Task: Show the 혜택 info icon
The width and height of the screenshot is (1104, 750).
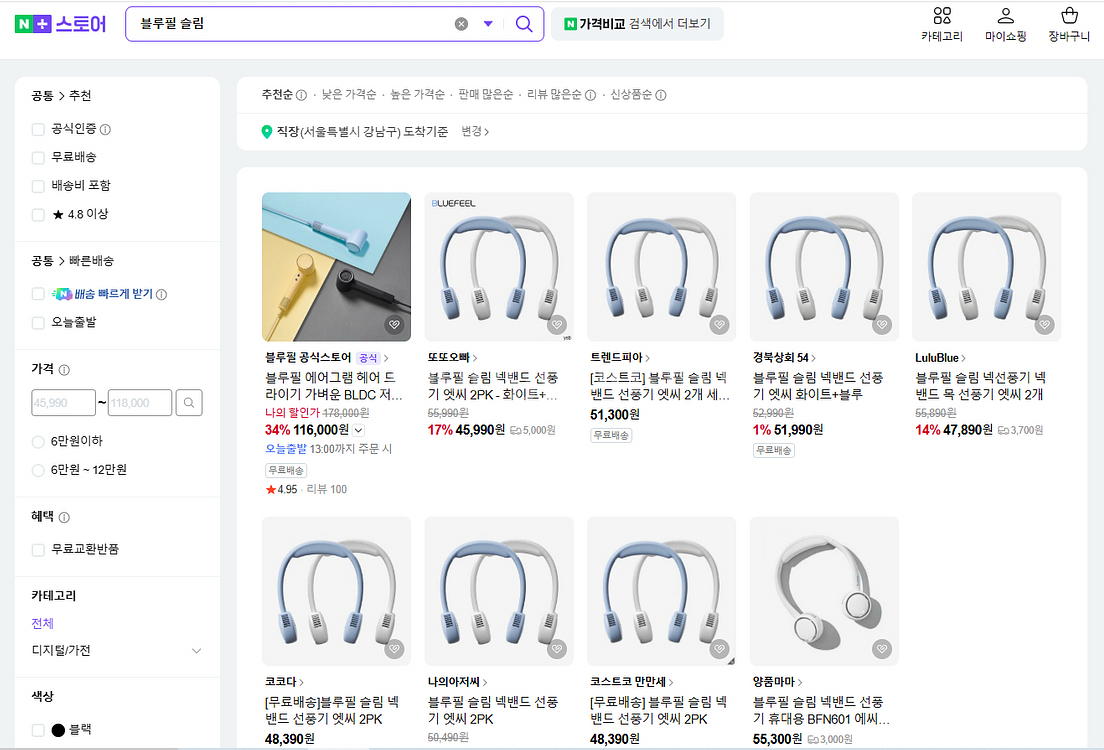Action: tap(64, 518)
